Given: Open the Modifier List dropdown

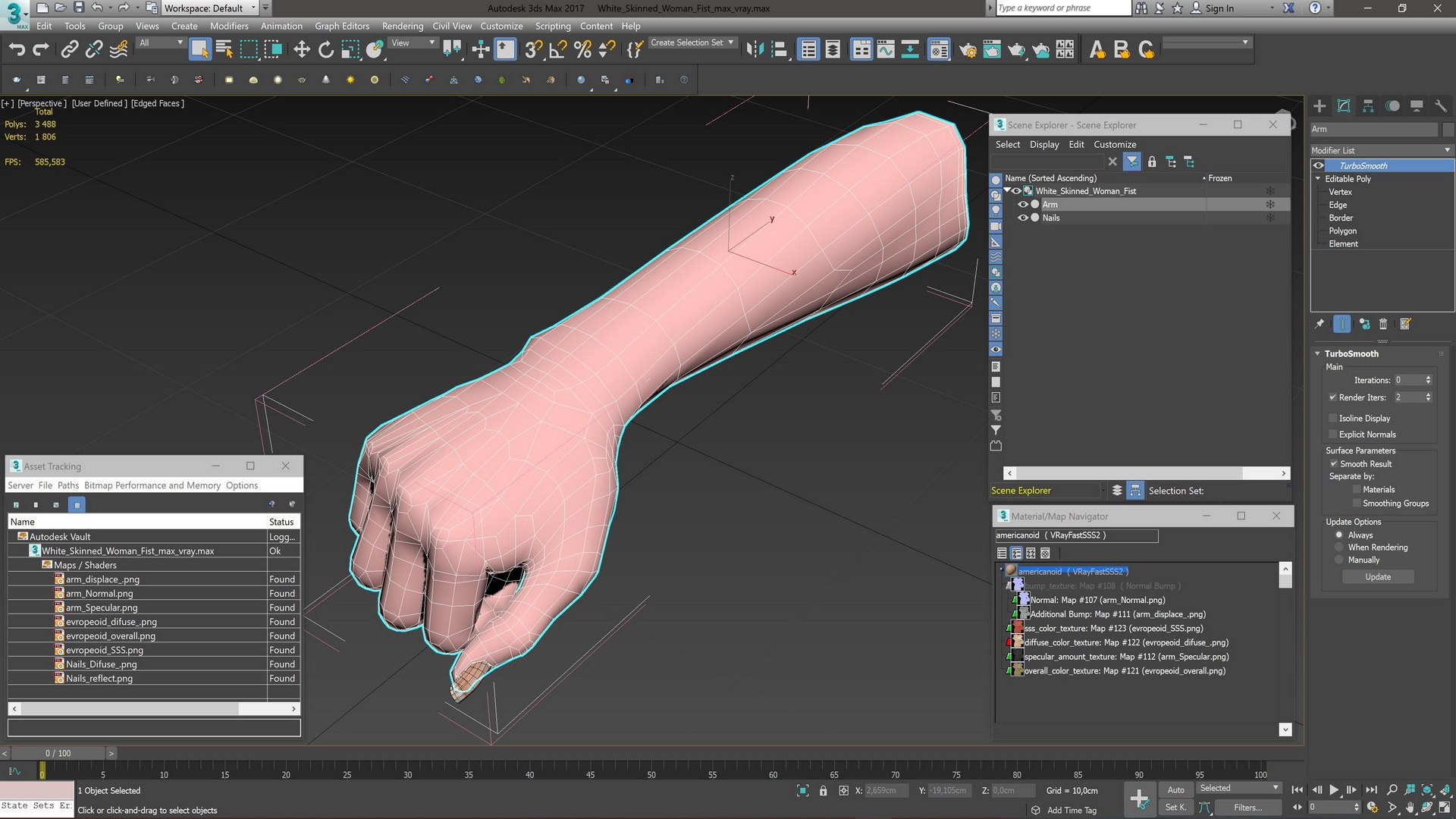Looking at the screenshot, I should click(x=1382, y=150).
